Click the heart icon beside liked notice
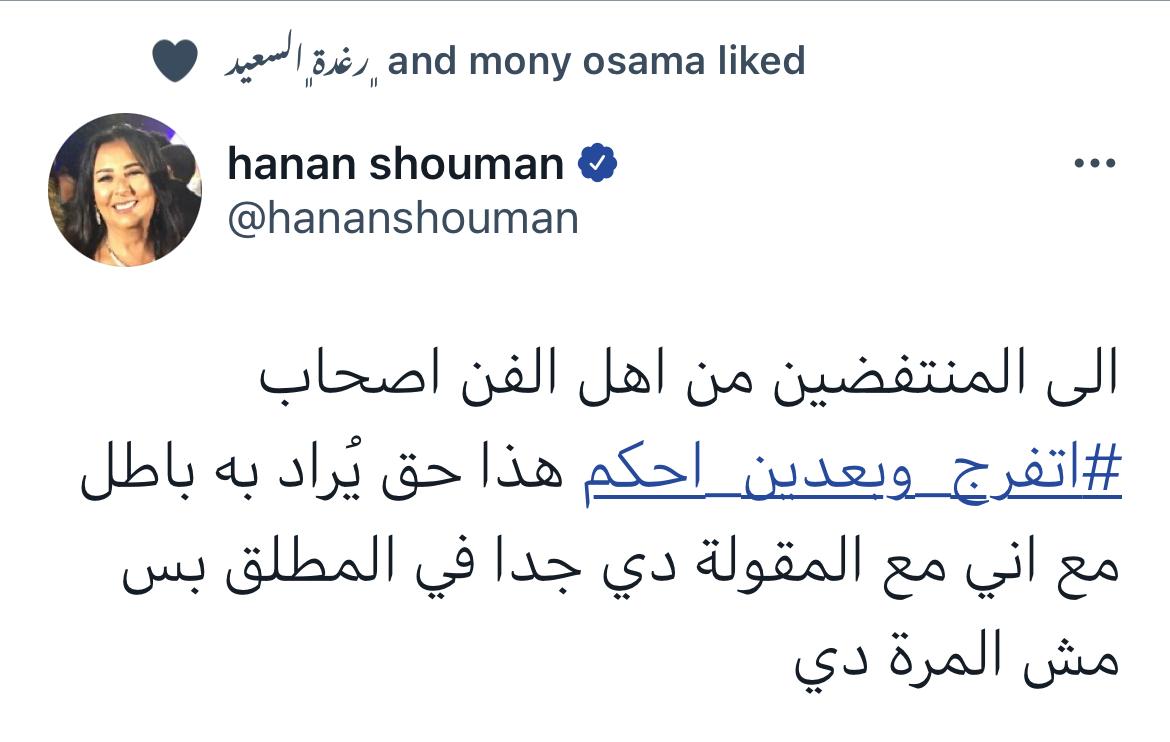 click(180, 63)
